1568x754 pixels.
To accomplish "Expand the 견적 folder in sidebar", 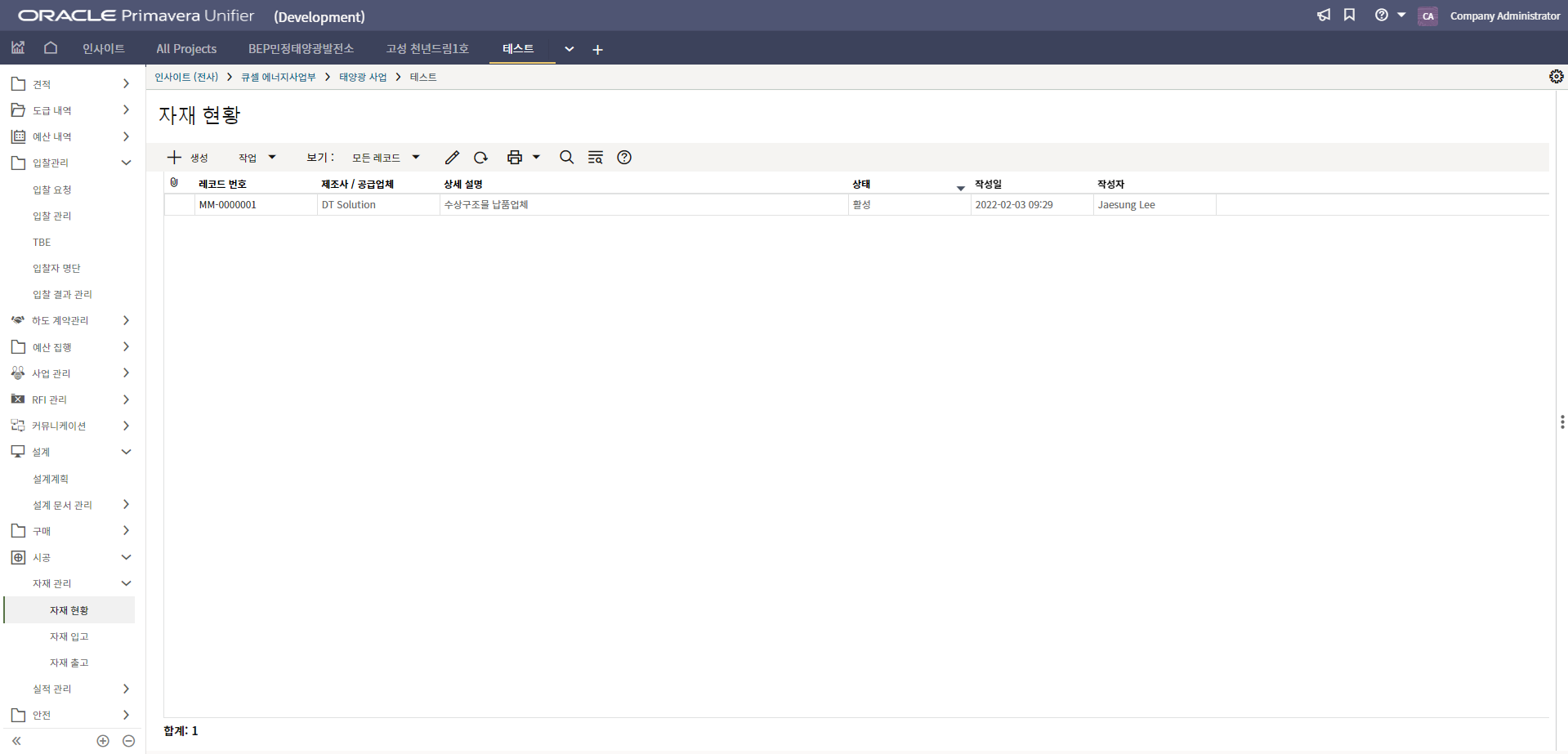I will [x=126, y=84].
